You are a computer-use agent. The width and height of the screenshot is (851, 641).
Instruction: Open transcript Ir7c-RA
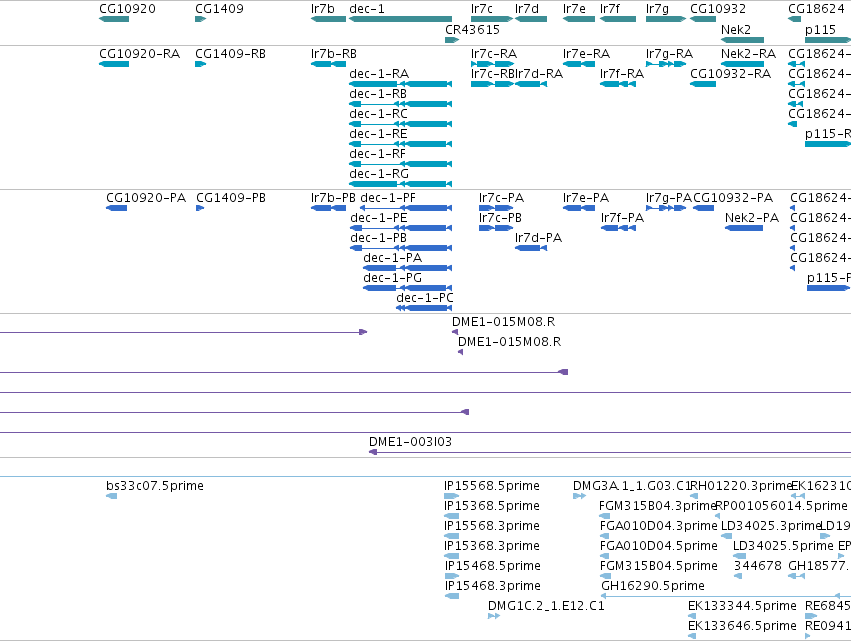point(492,64)
